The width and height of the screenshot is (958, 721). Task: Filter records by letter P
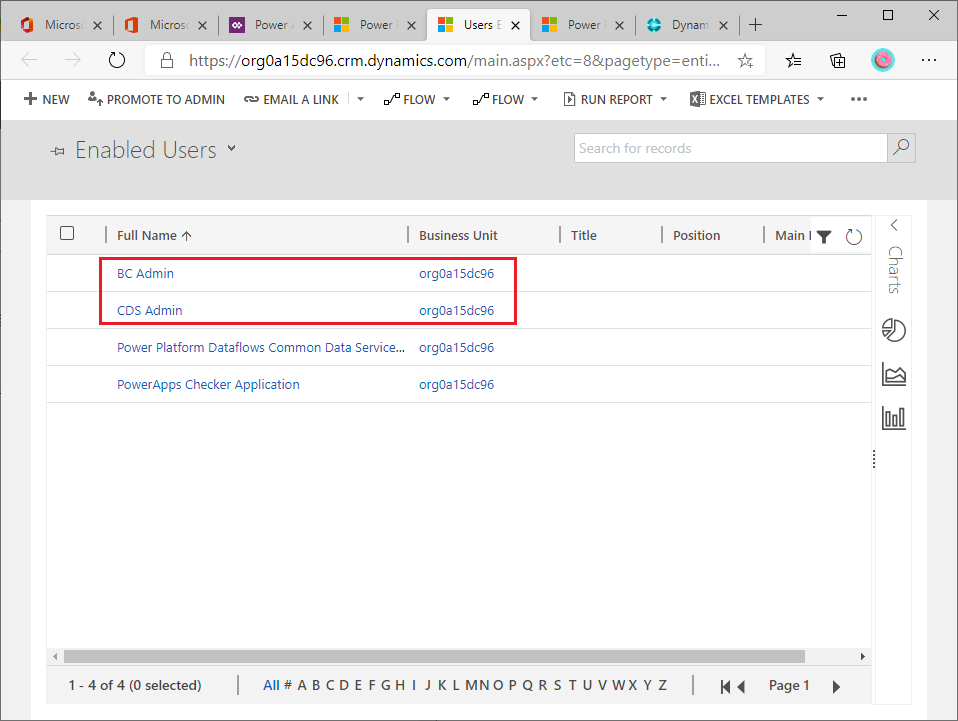pyautogui.click(x=513, y=685)
